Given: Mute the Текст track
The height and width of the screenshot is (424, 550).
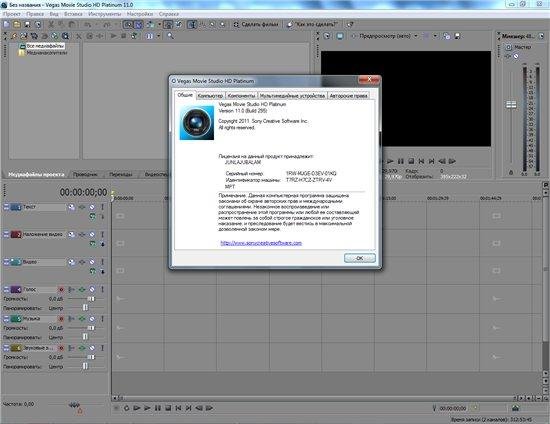Looking at the screenshot, I should [x=92, y=207].
